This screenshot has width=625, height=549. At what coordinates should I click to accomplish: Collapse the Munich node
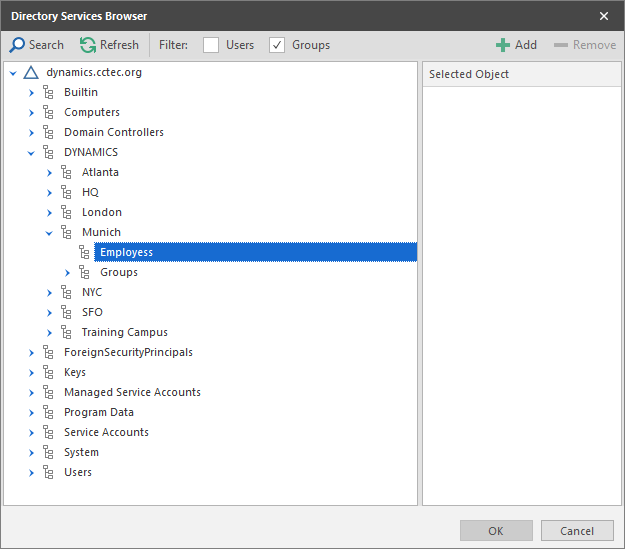click(x=49, y=233)
